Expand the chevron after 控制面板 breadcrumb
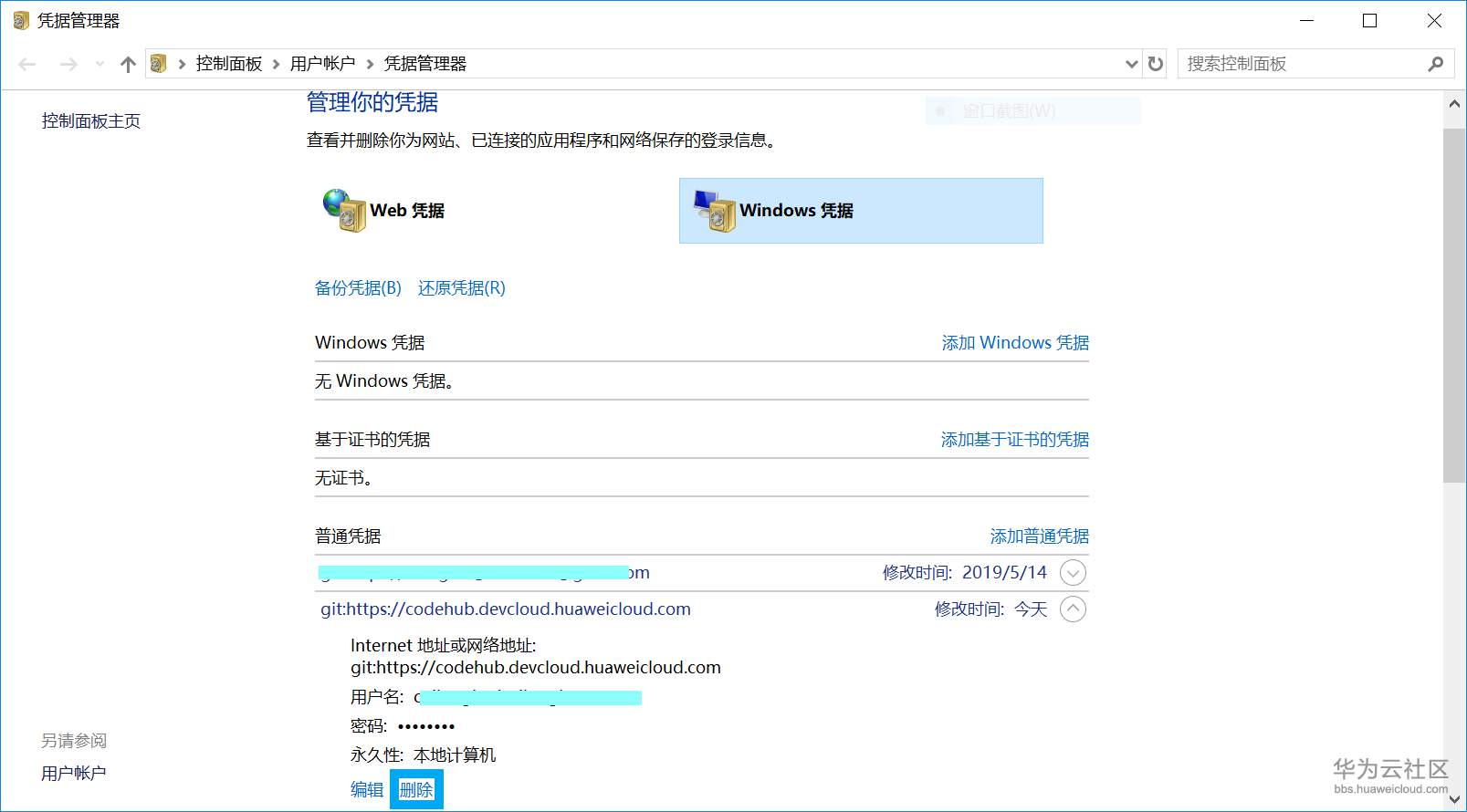The width and height of the screenshot is (1467, 812). pyautogui.click(x=276, y=64)
